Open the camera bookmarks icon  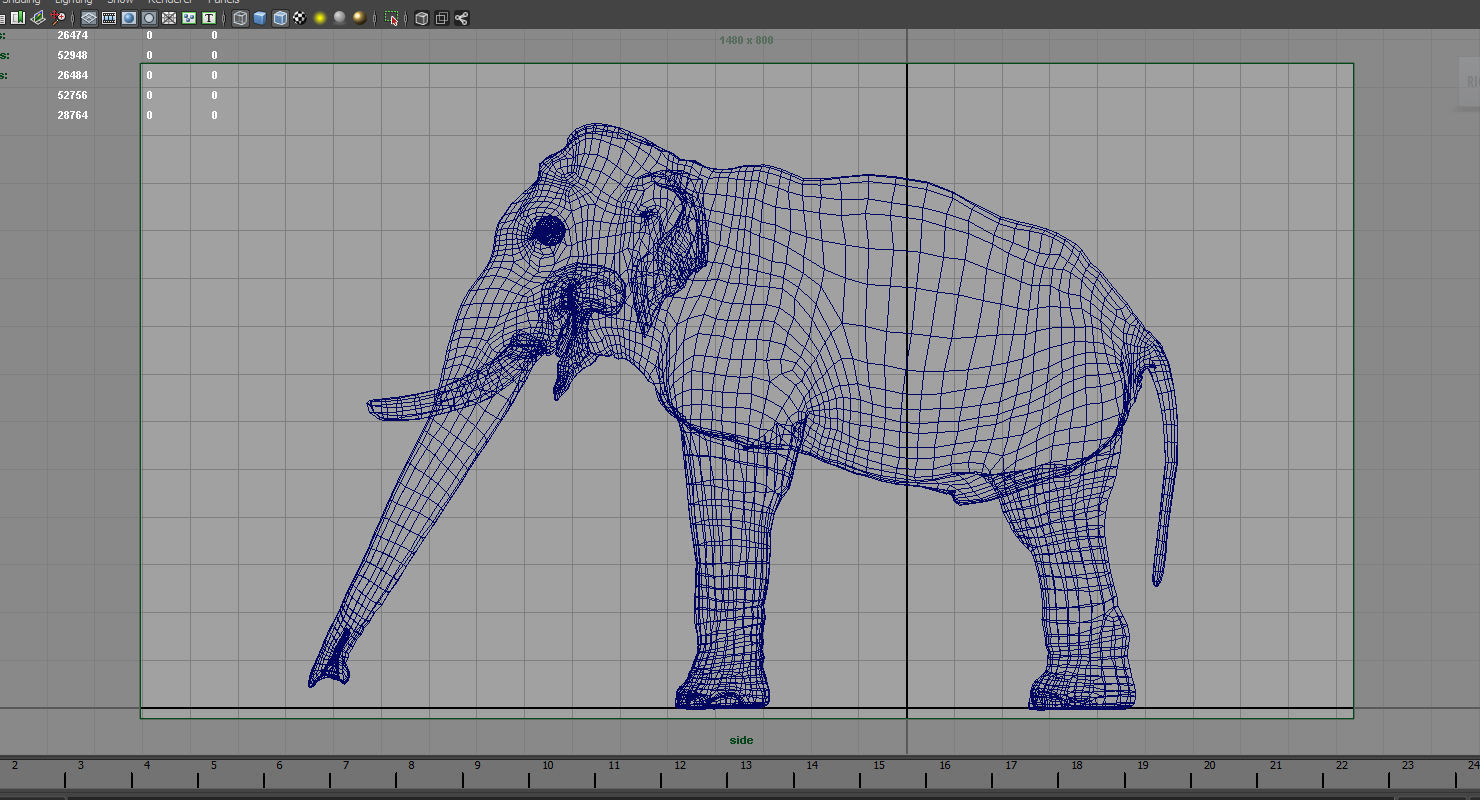coord(17,18)
